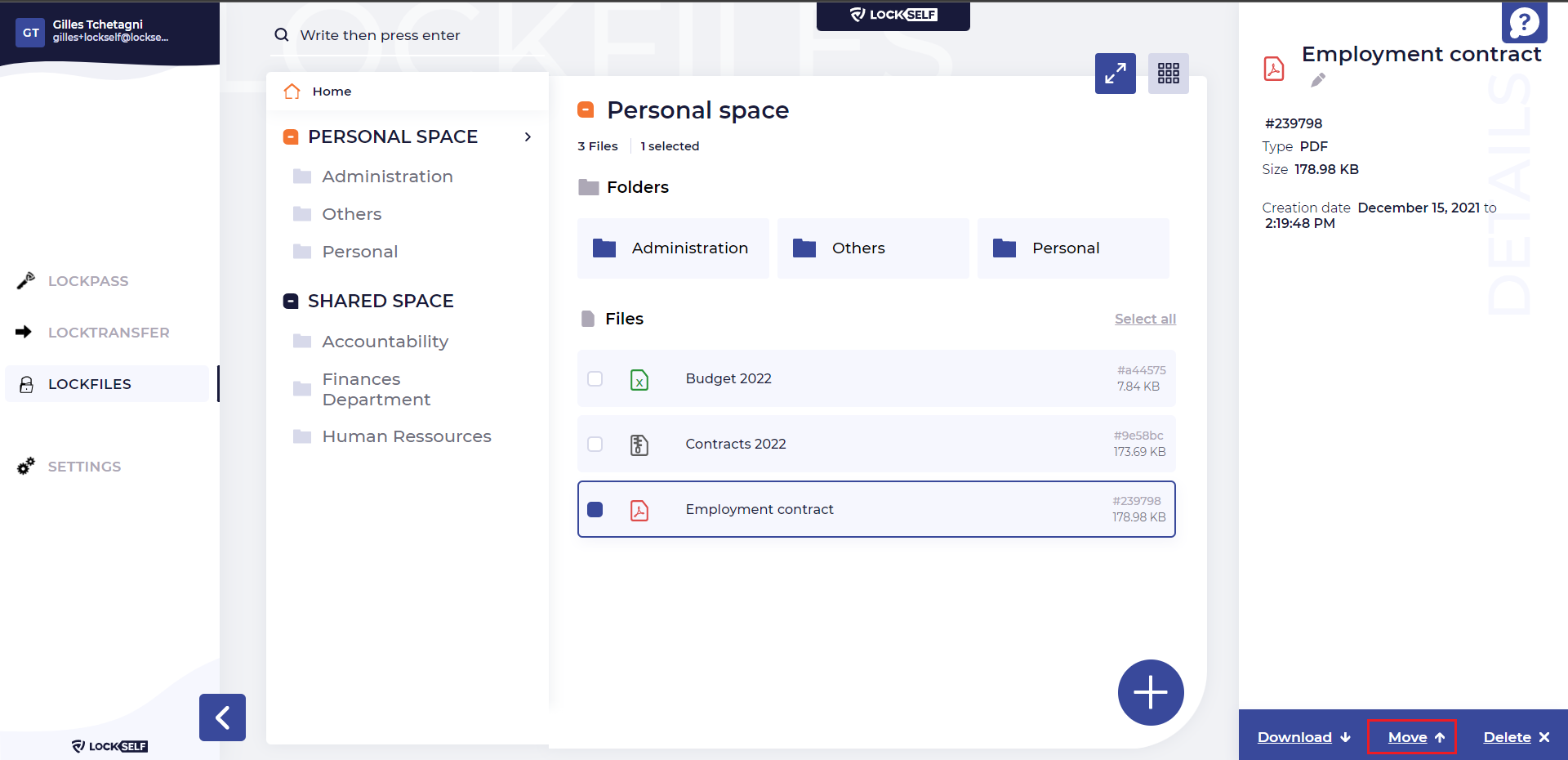The width and height of the screenshot is (1568, 760).
Task: Click the pencil rename icon
Action: pos(1317,80)
